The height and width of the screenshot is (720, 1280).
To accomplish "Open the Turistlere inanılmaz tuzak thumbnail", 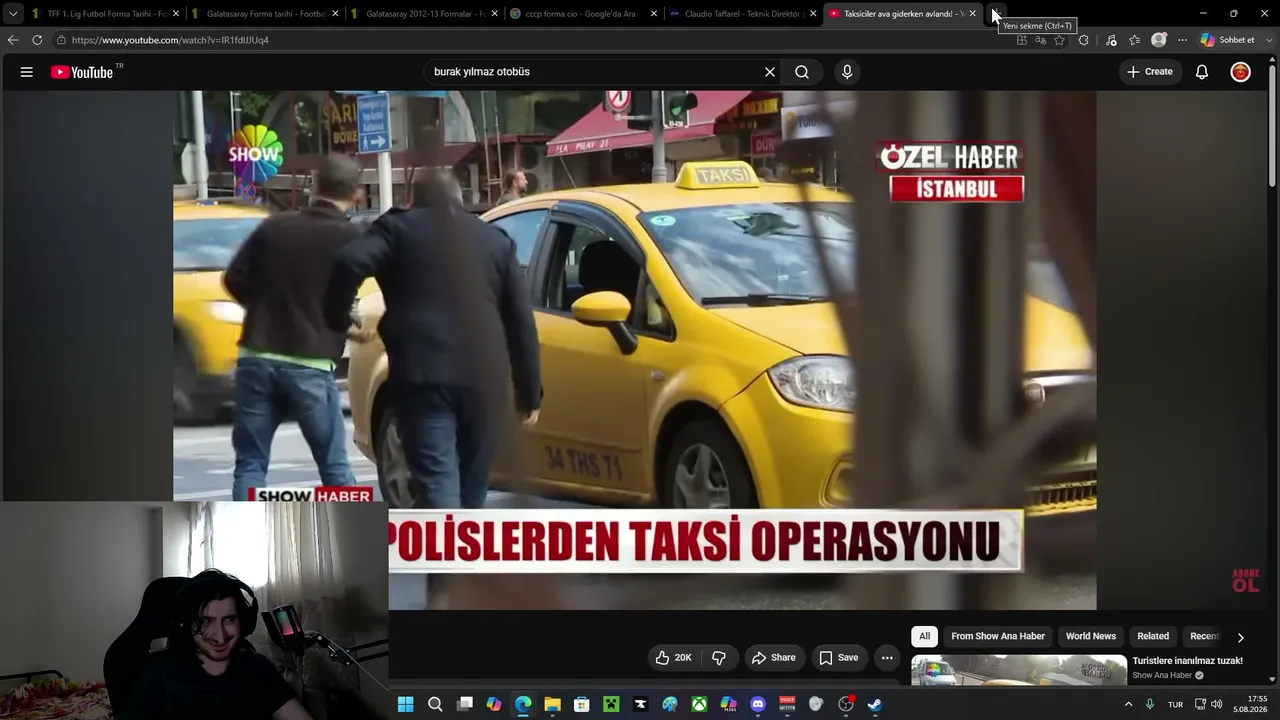I will [1019, 670].
